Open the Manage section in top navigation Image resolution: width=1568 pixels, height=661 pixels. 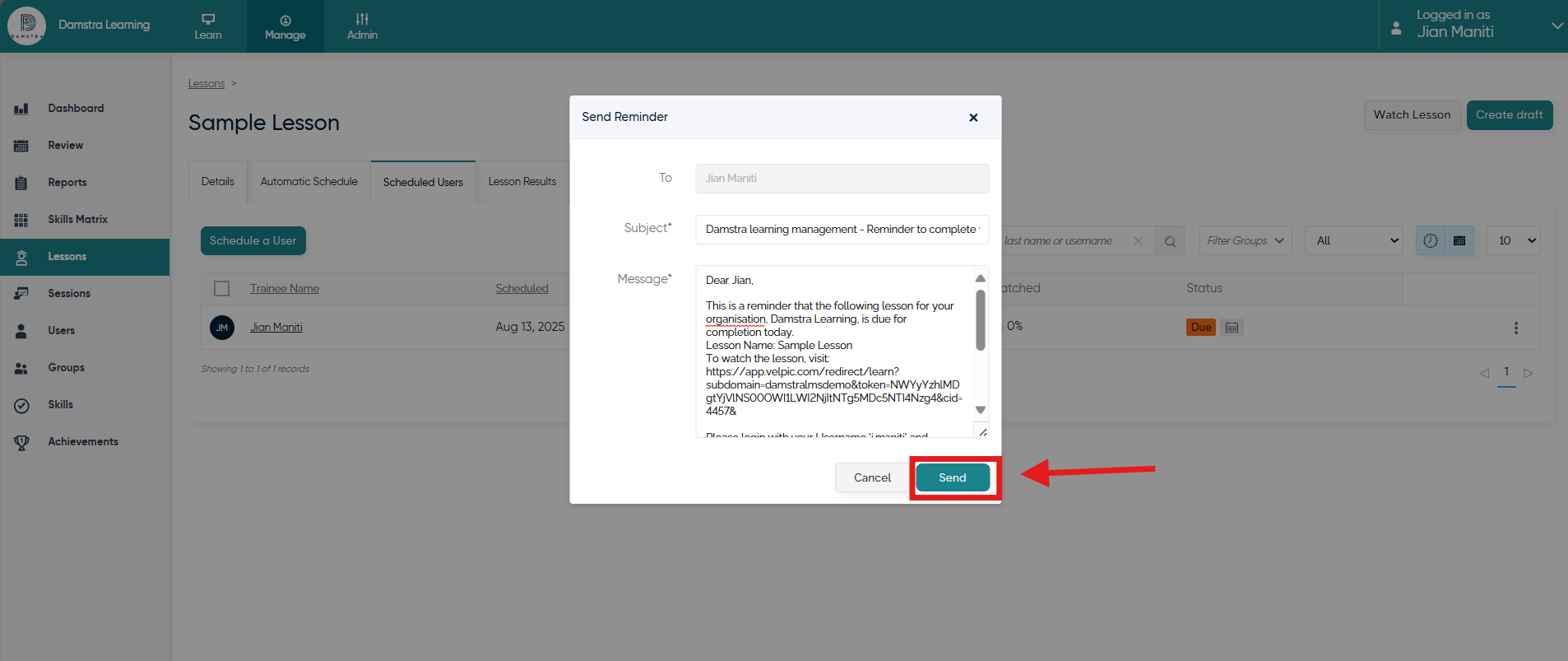point(285,26)
